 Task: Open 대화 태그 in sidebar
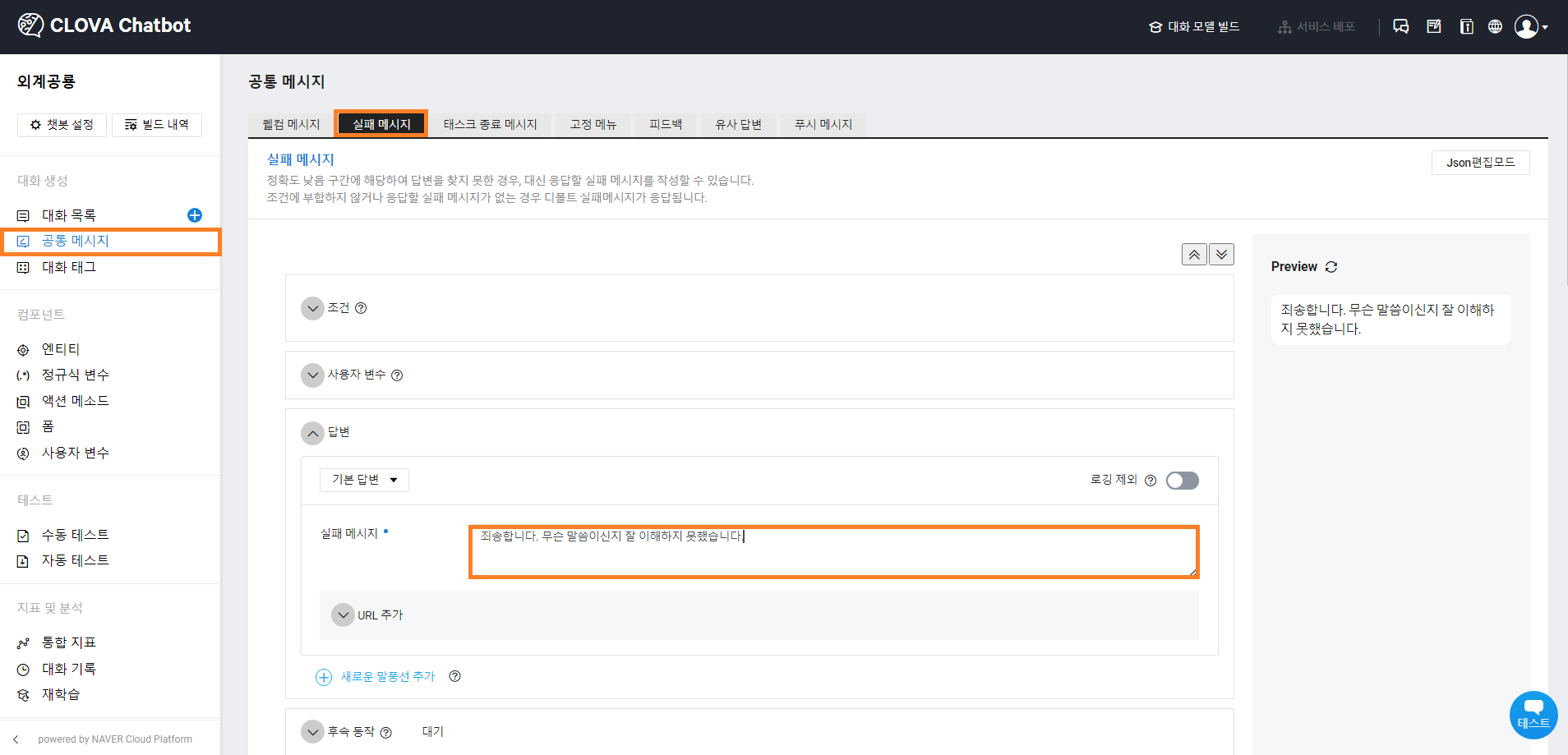[69, 268]
